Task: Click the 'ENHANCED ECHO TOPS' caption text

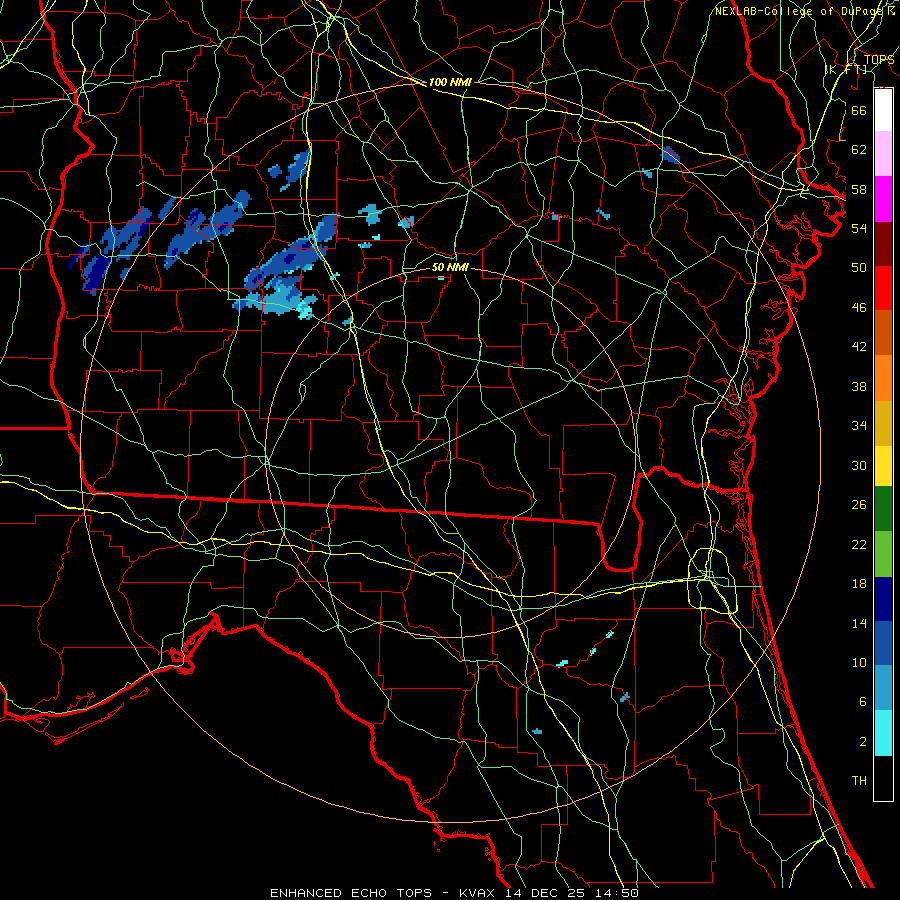Action: click(351, 893)
